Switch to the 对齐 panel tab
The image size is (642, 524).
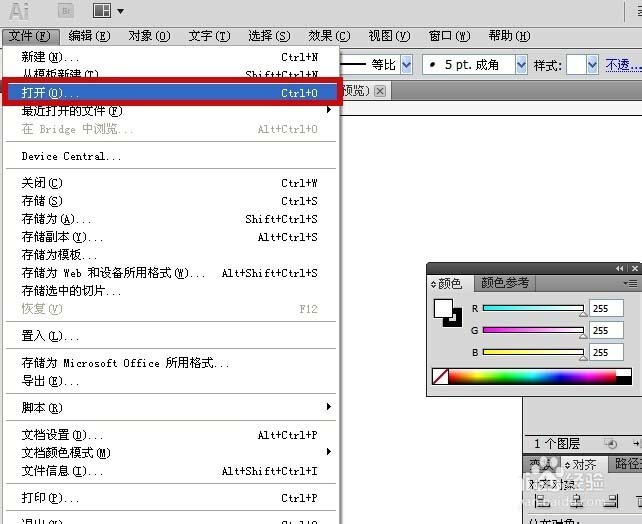pos(581,465)
